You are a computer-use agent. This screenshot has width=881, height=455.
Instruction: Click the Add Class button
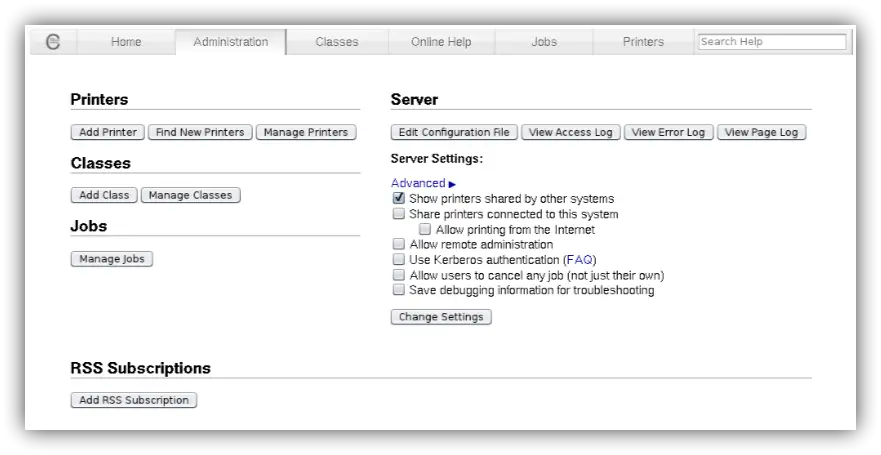coord(104,195)
